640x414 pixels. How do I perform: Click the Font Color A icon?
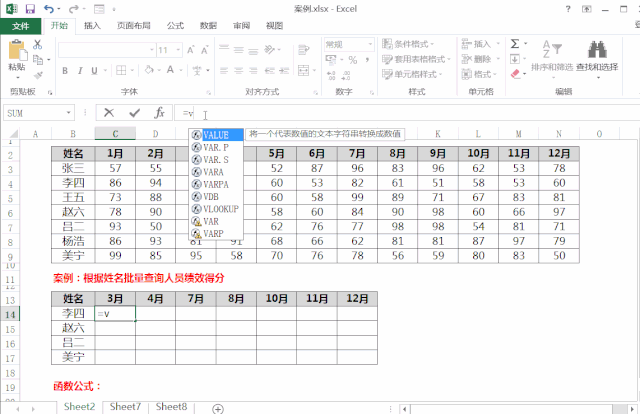click(170, 70)
